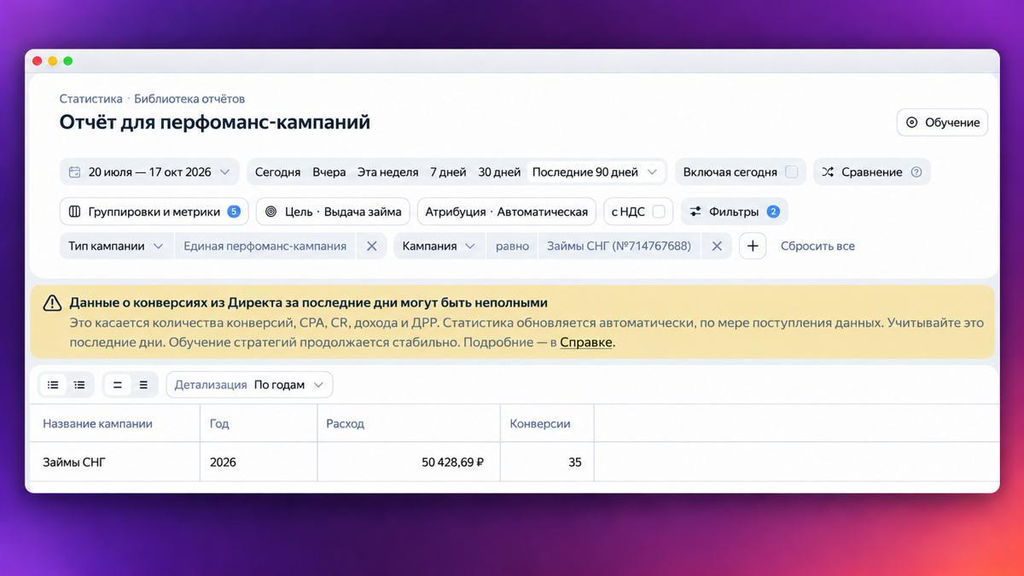Choose the 30 дней period
The image size is (1024, 576).
coord(499,172)
